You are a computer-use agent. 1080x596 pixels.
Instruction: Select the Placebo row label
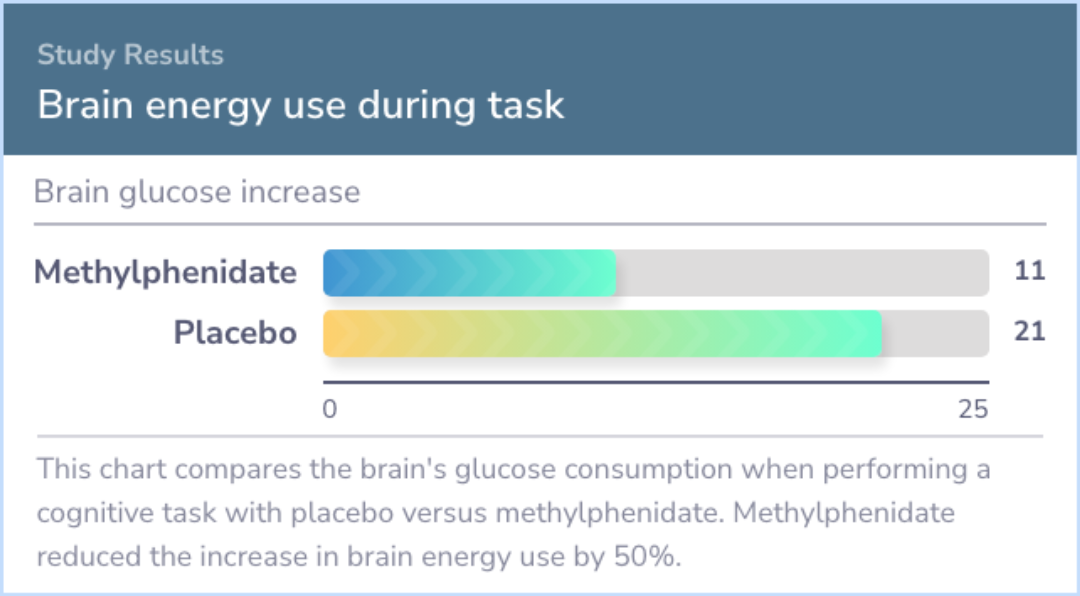(235, 333)
